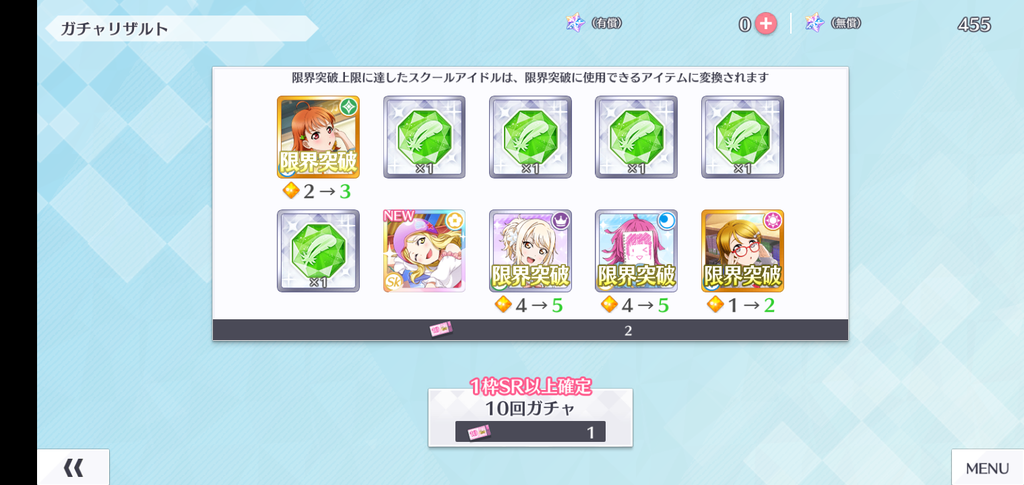1024x485 pixels.
Task: Tap the last green feather gem in top row
Action: pos(743,137)
